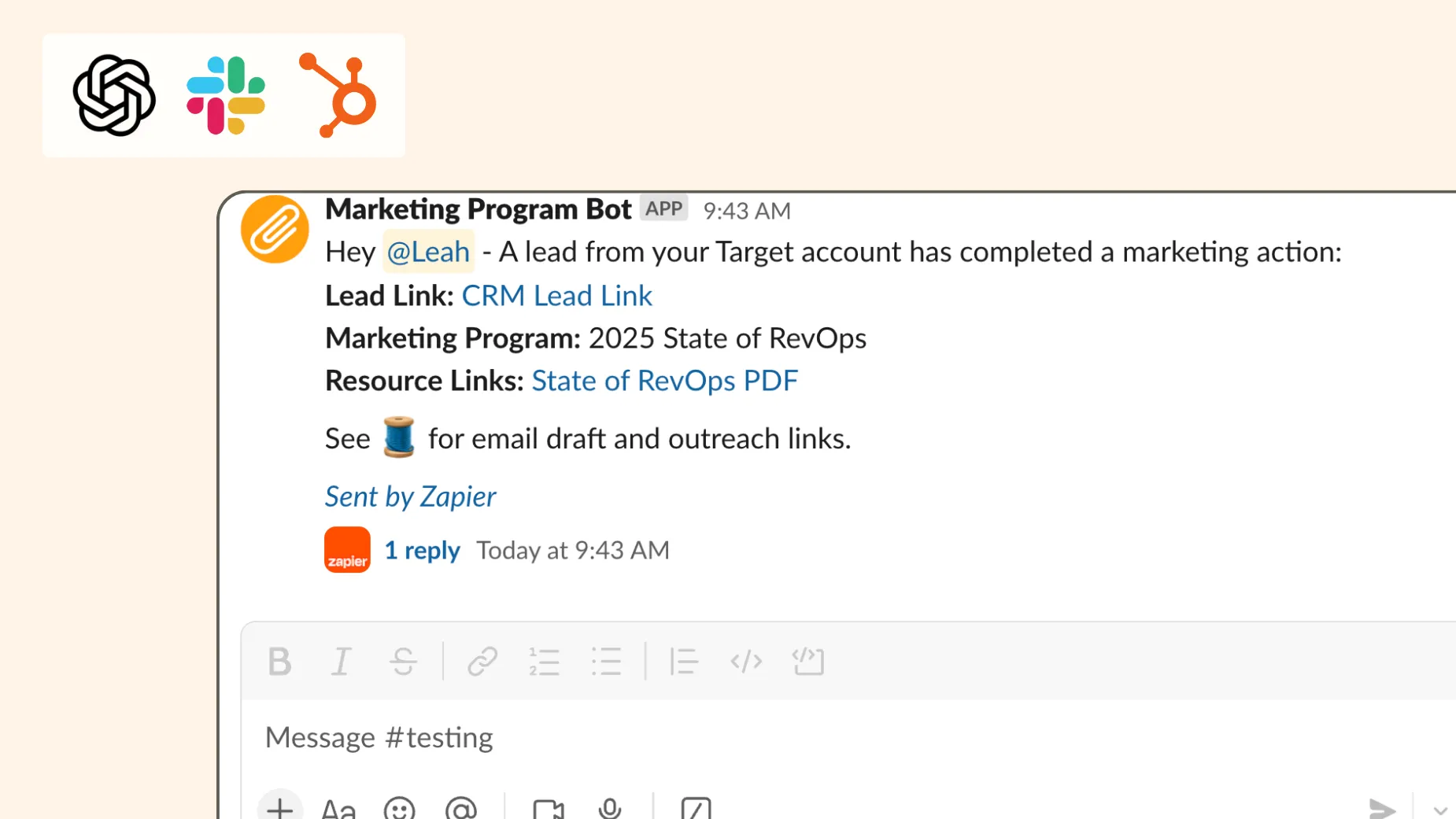
Task: Toggle italic text formatting
Action: pos(341,662)
